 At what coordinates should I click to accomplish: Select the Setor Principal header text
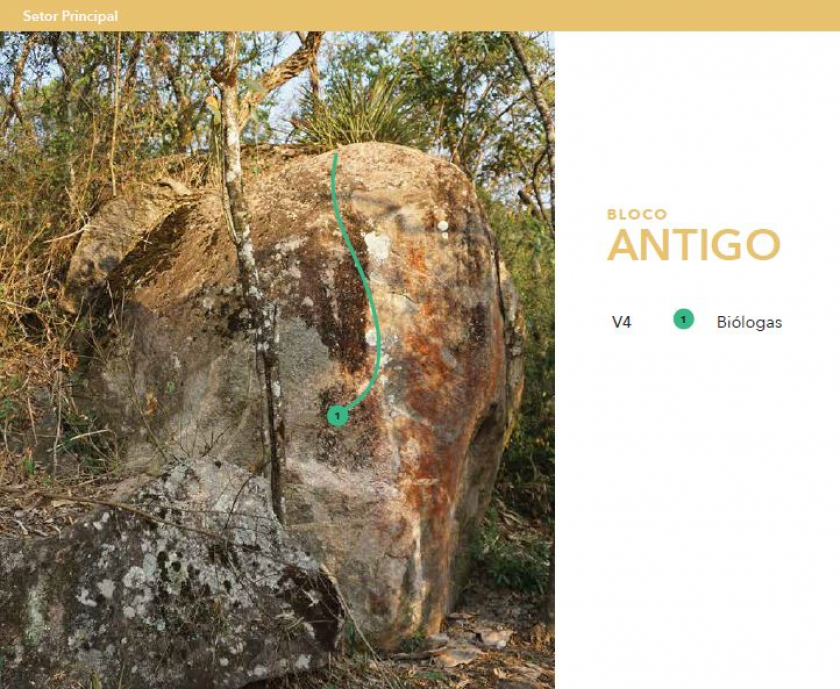coord(70,16)
